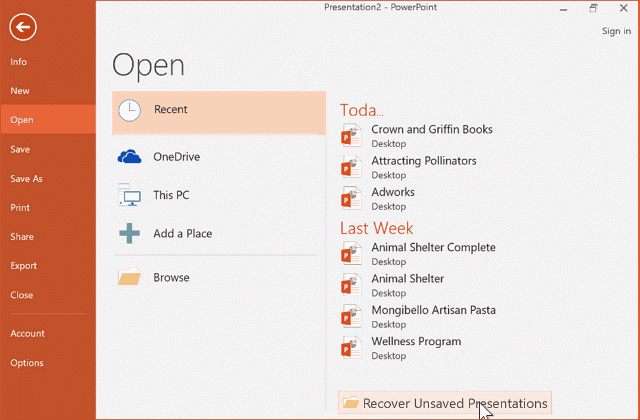Choose Save As from the sidebar
The width and height of the screenshot is (640, 420).
click(x=48, y=178)
